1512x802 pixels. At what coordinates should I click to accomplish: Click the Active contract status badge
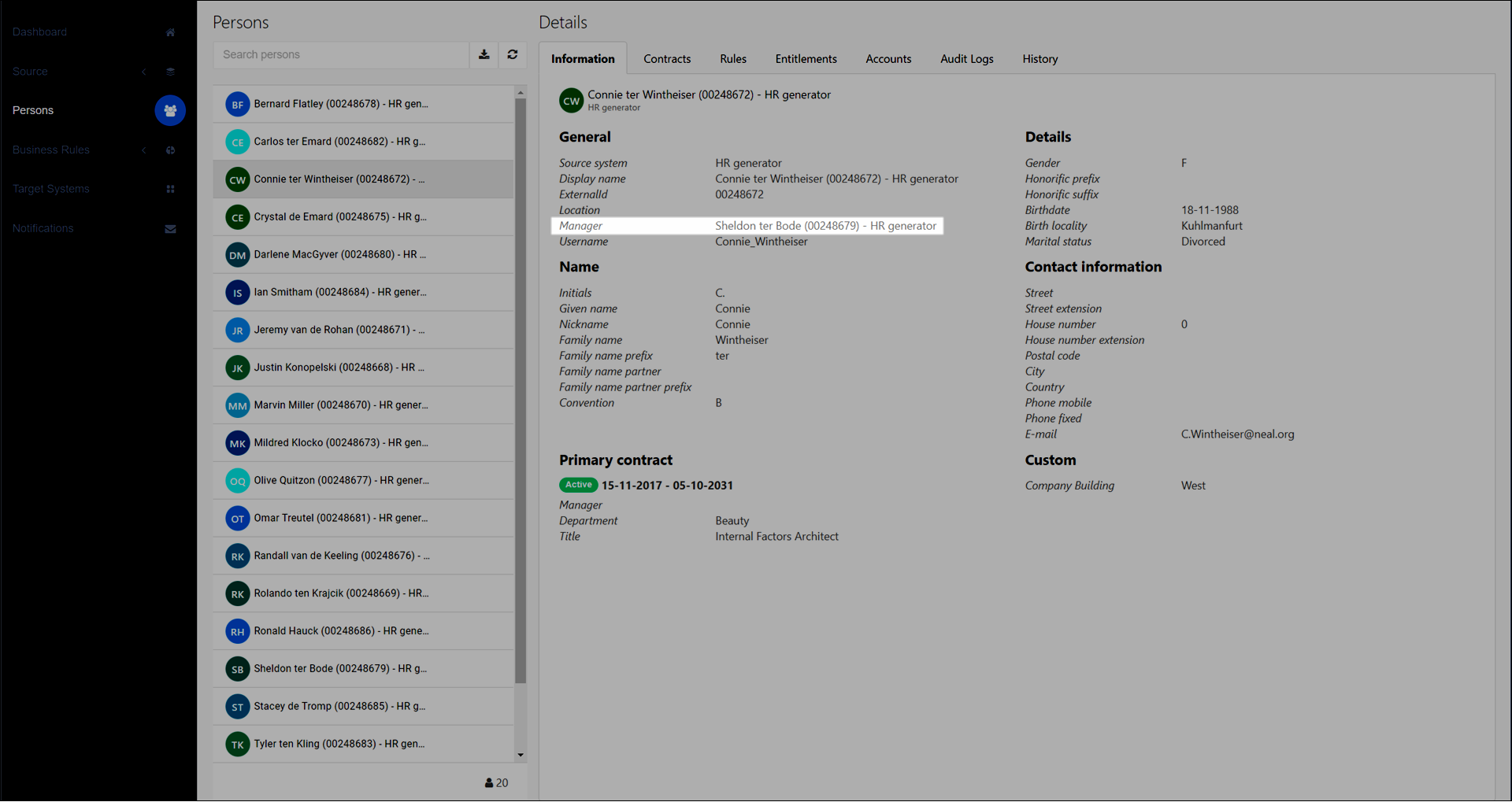(578, 485)
